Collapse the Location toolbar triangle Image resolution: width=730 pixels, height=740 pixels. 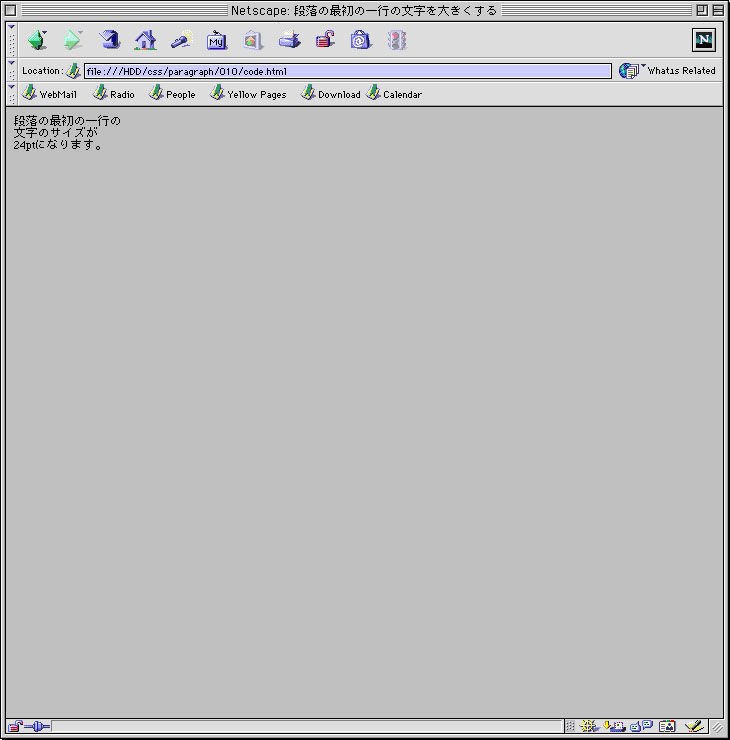12,63
